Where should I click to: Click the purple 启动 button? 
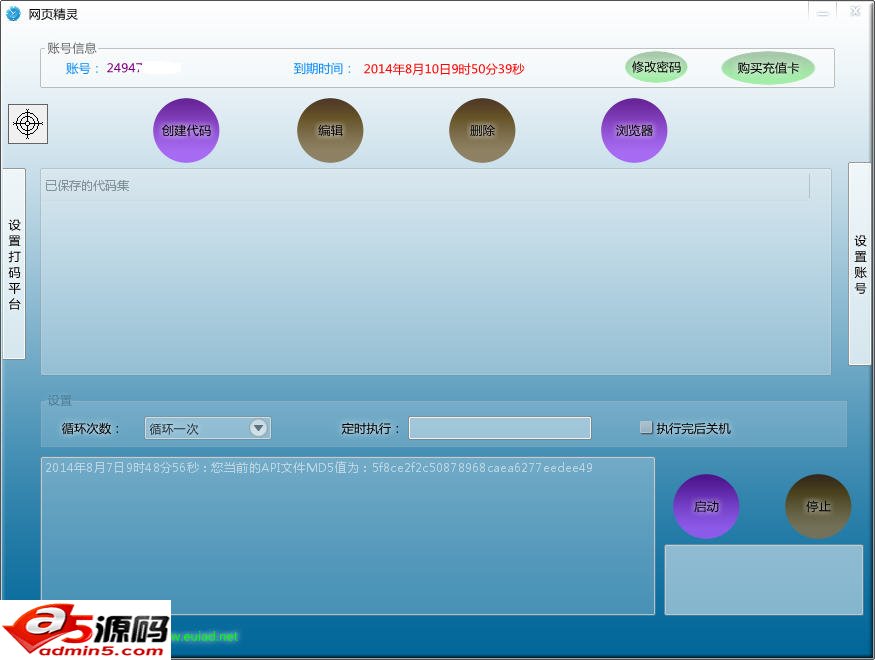(706, 507)
